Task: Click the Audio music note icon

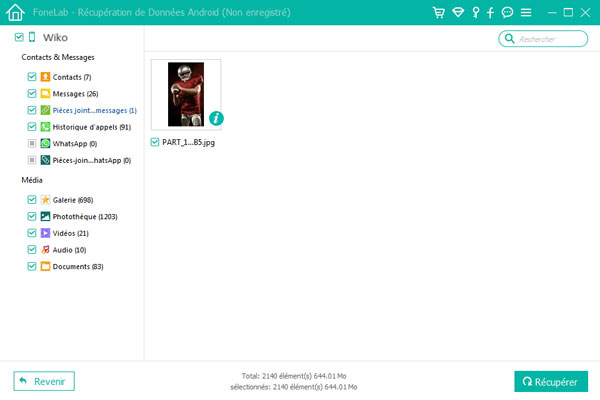Action: pos(45,250)
